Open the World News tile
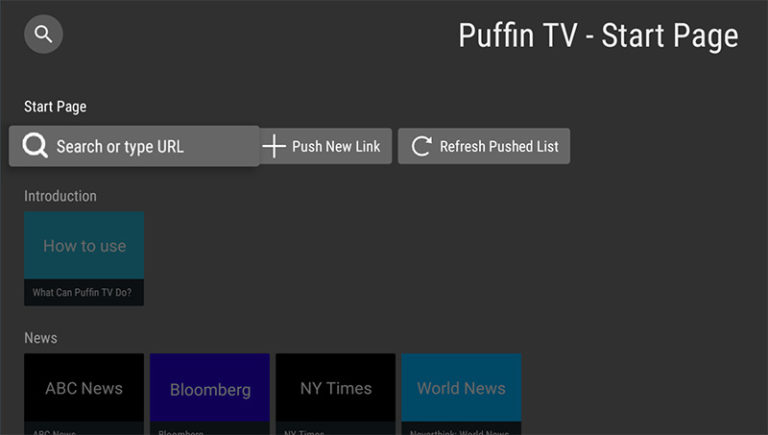This screenshot has width=768, height=435. pos(461,394)
